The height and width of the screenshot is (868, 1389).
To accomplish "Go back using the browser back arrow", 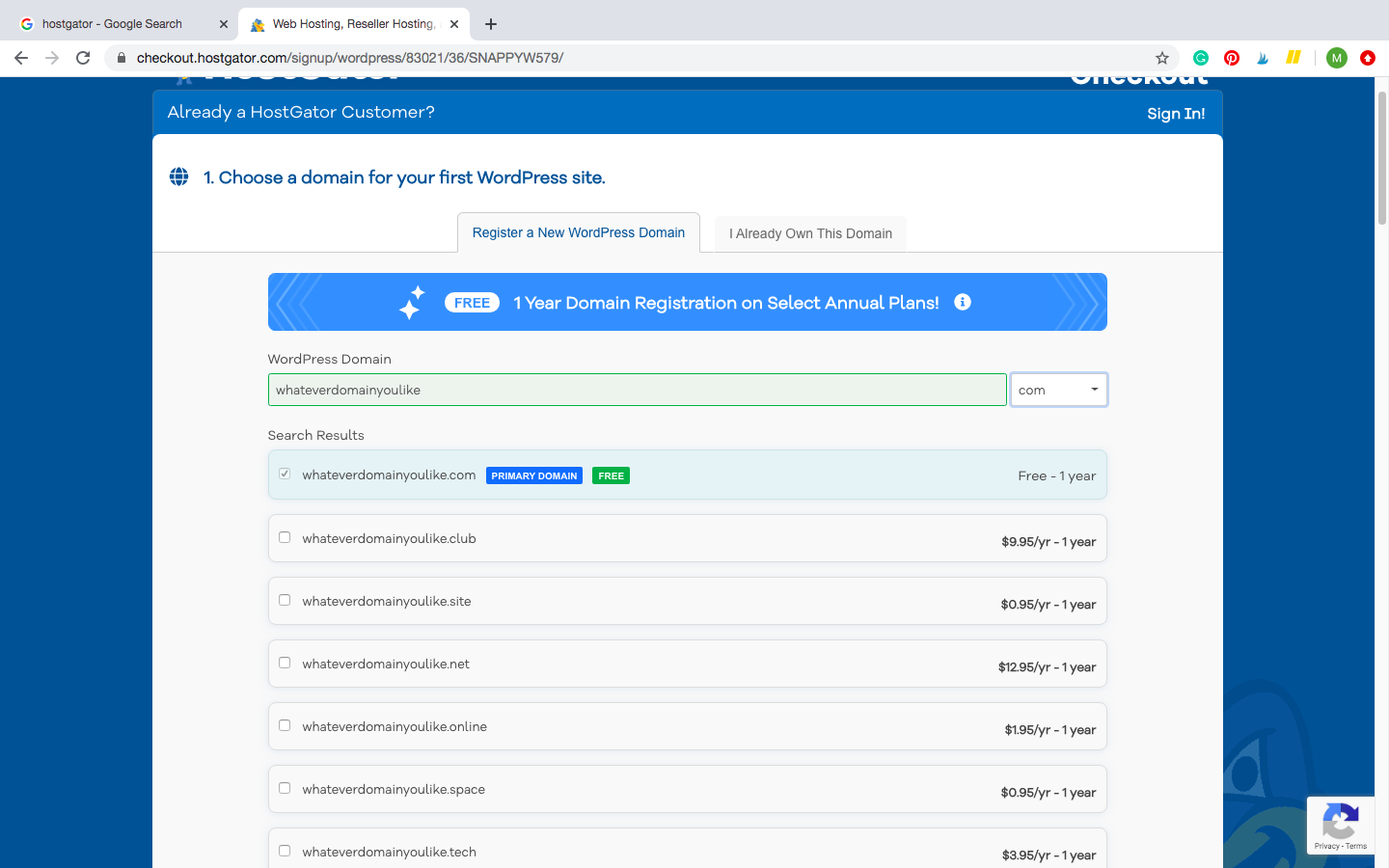I will [x=21, y=58].
